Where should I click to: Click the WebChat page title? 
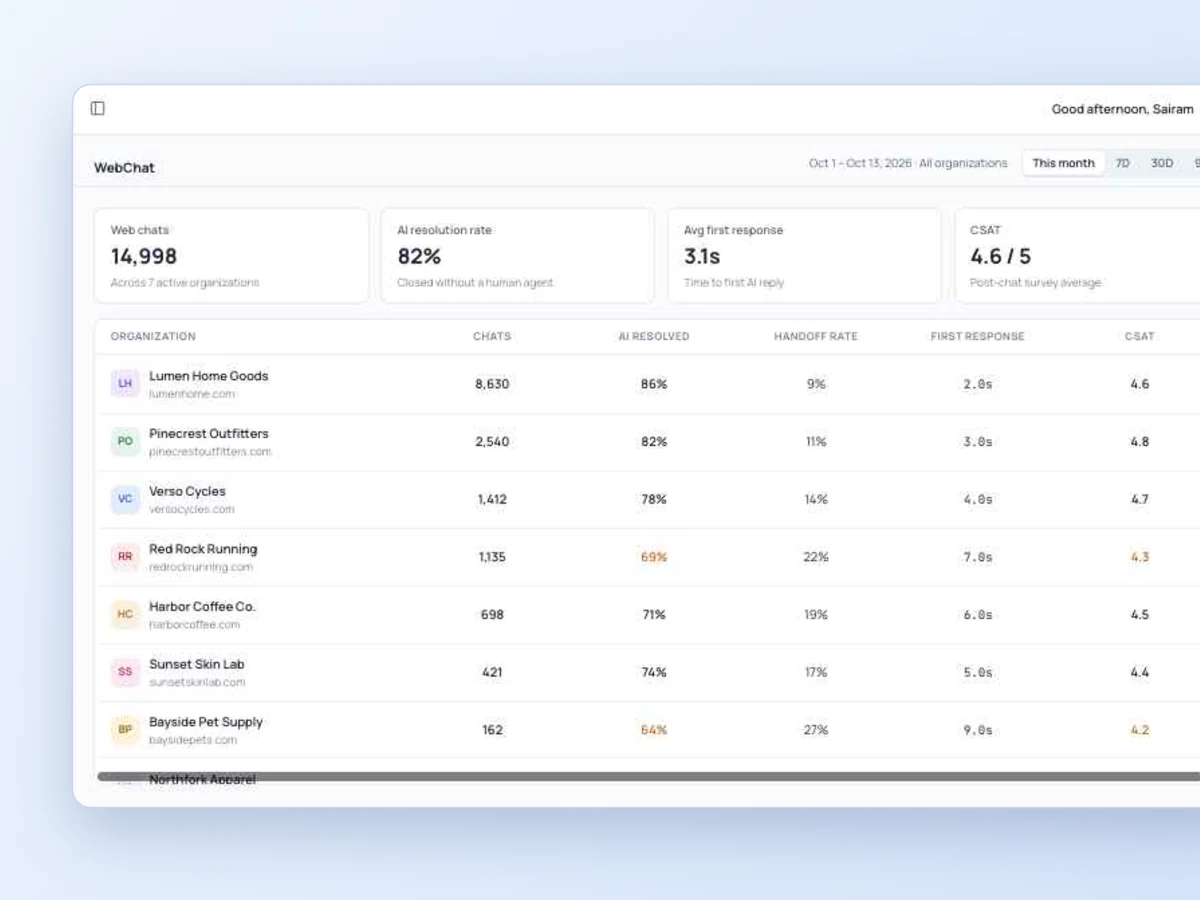click(x=124, y=168)
